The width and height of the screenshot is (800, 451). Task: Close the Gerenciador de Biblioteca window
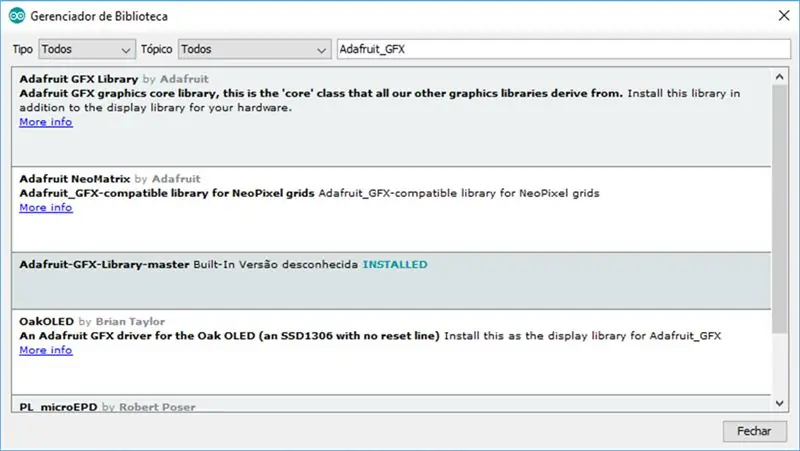[784, 16]
